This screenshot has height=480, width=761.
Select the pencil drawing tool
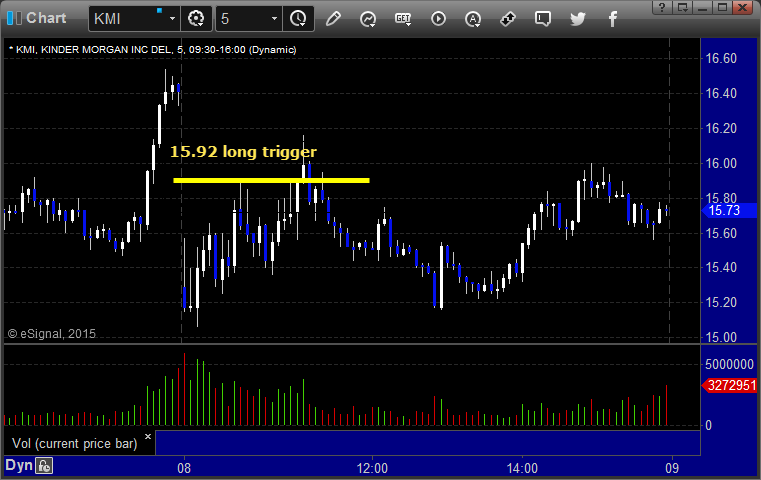(333, 19)
